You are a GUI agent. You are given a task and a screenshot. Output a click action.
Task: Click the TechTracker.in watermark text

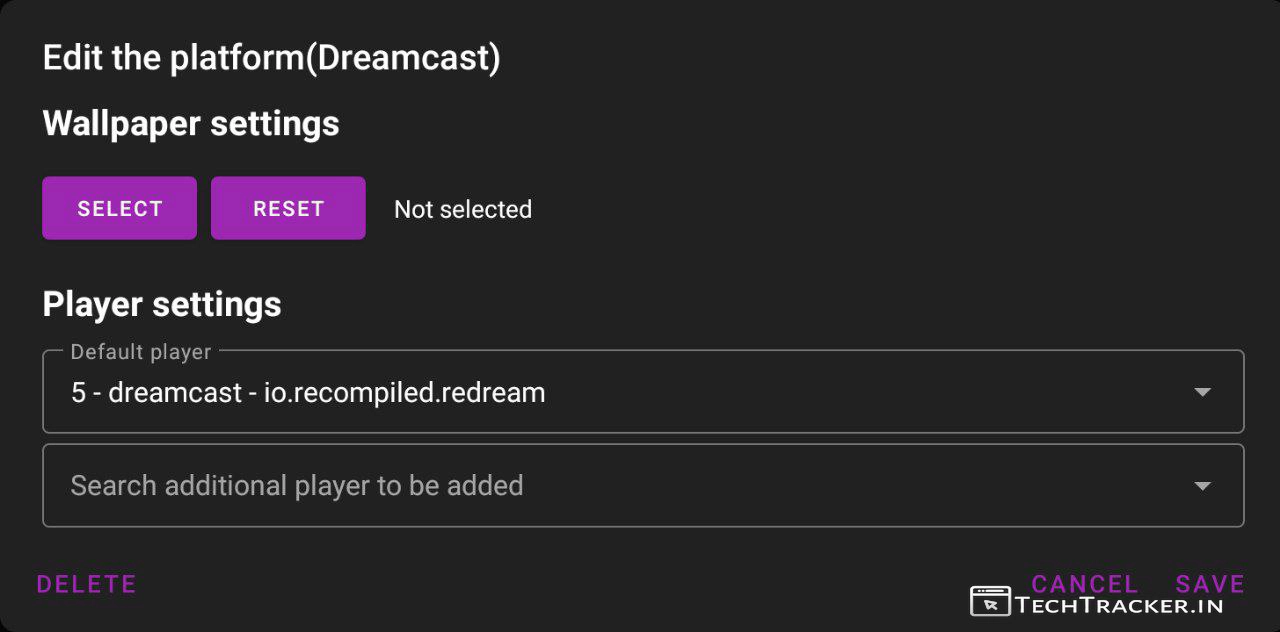pos(1119,604)
